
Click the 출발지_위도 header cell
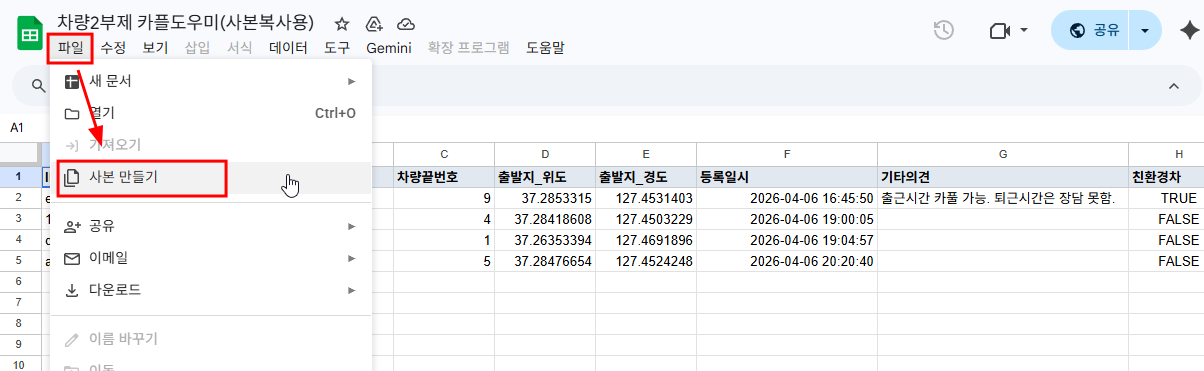pos(545,177)
